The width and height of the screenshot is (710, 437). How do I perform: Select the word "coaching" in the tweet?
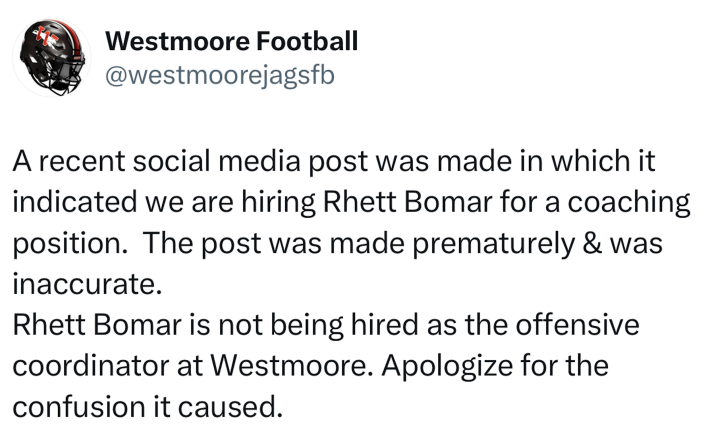(x=629, y=202)
